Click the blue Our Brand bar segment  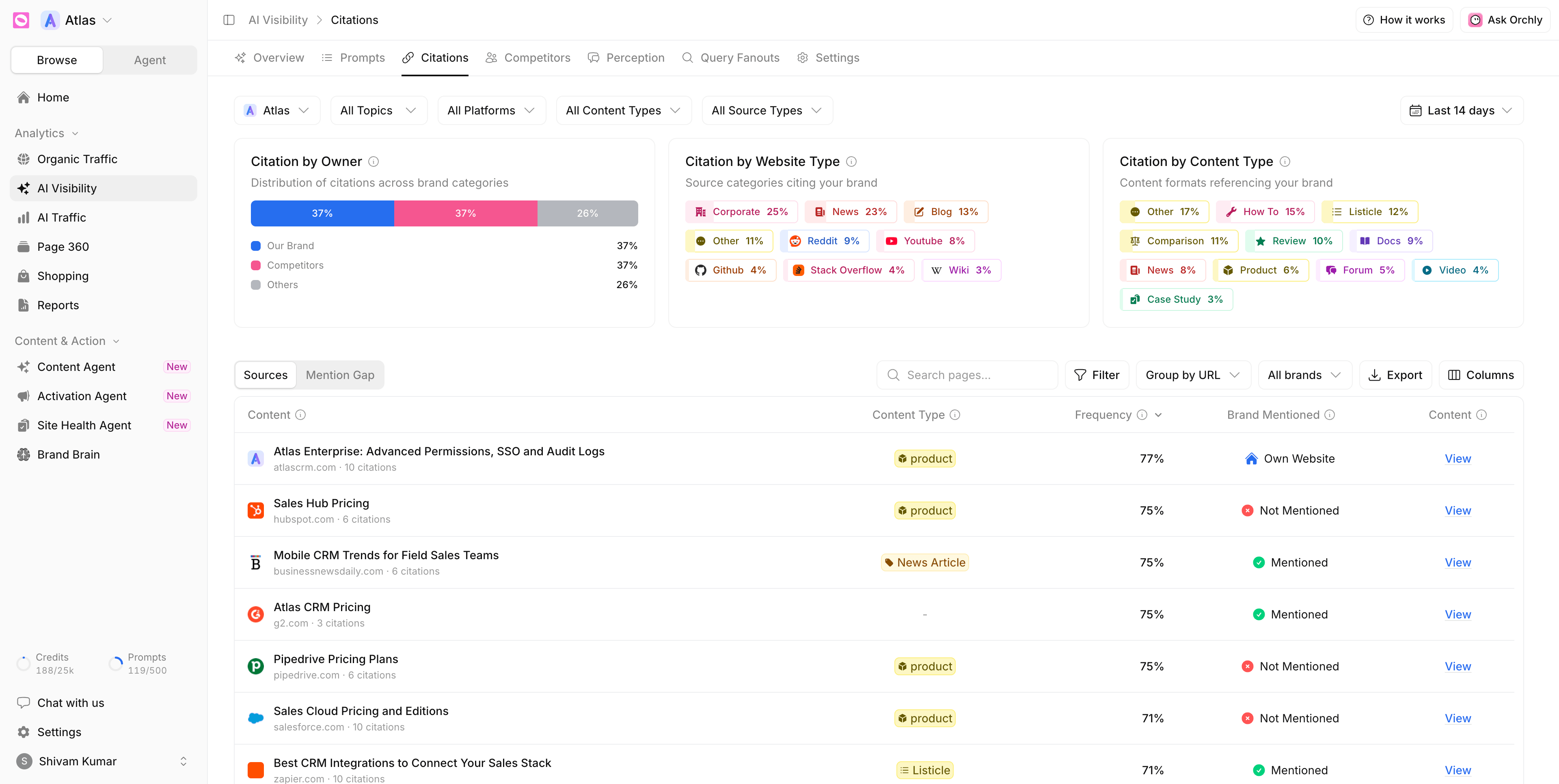(x=323, y=213)
